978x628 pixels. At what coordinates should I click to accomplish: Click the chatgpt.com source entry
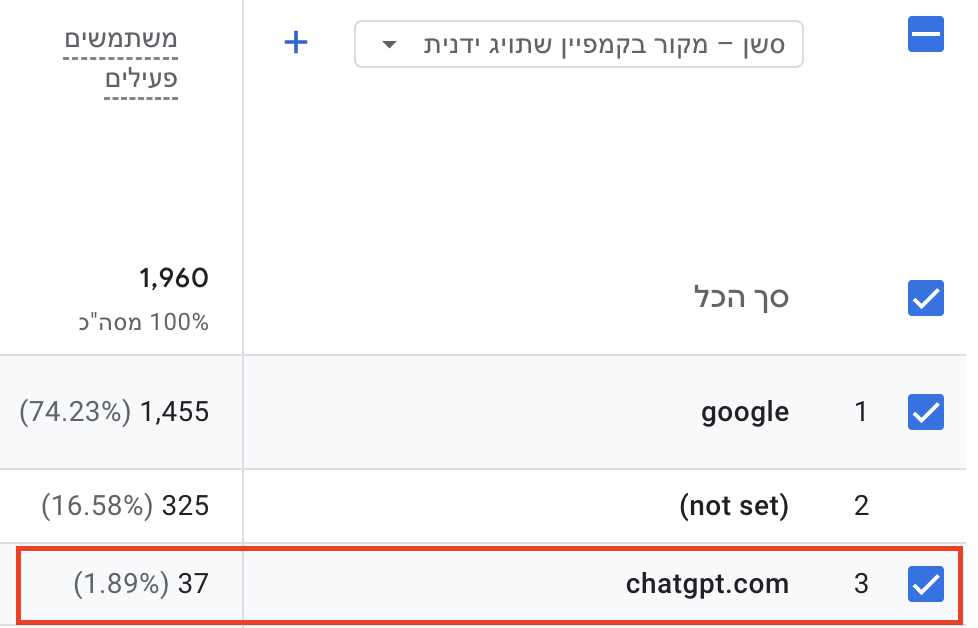pyautogui.click(x=708, y=583)
